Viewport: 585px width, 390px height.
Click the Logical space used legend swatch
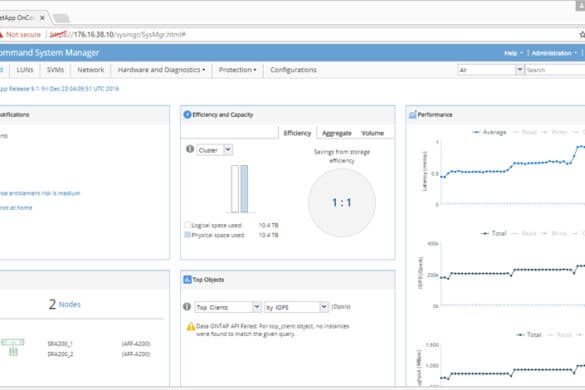point(187,225)
